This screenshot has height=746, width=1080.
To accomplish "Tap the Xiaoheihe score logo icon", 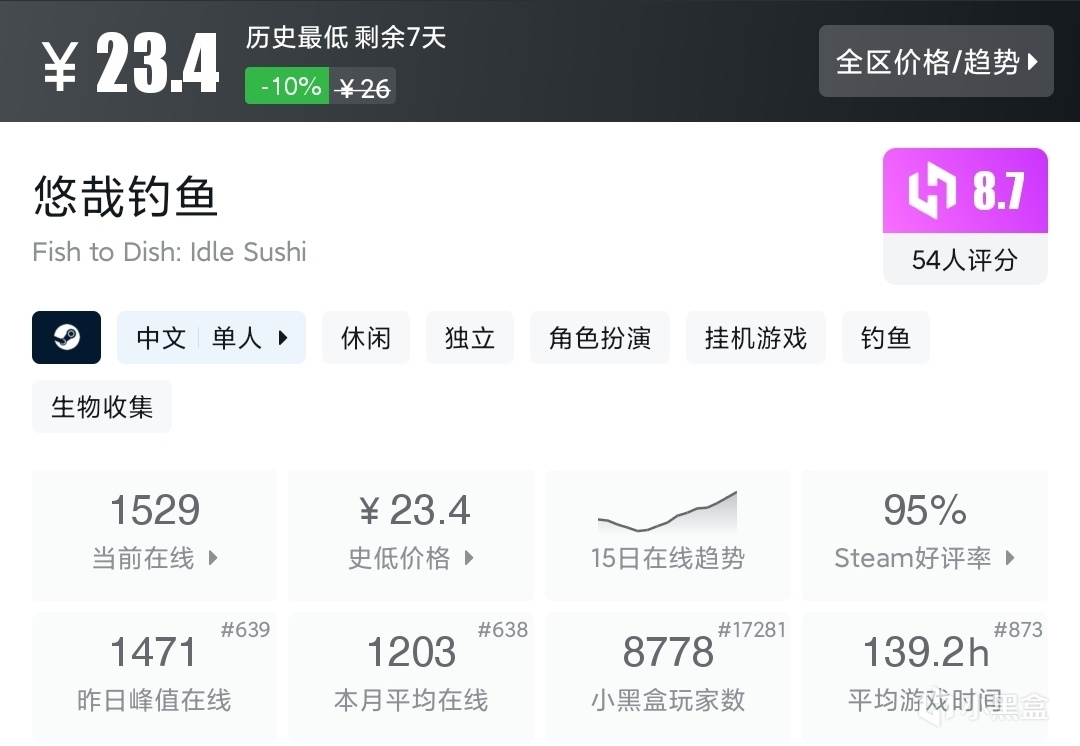I will pyautogui.click(x=931, y=191).
